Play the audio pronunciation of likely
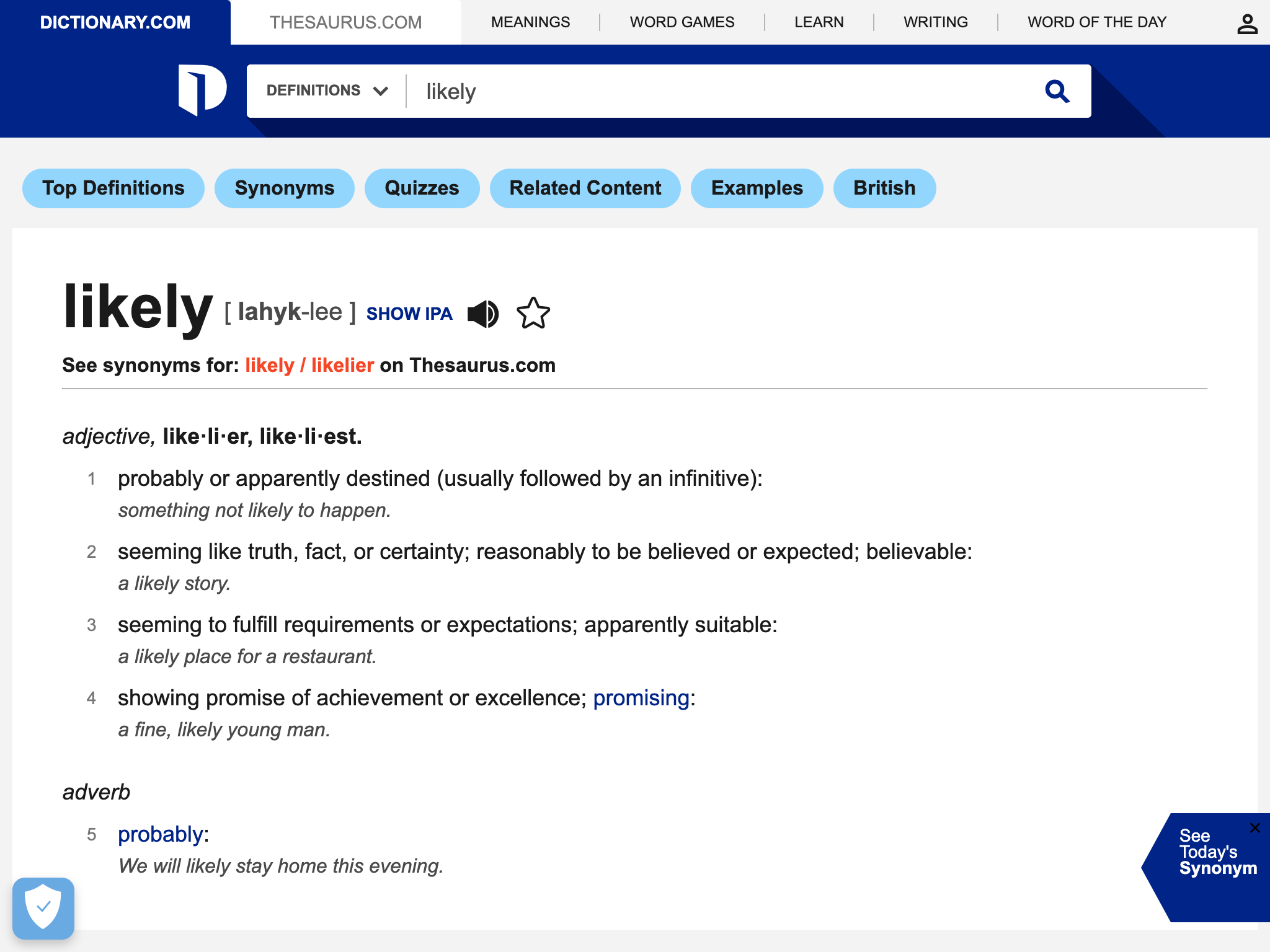Viewport: 1270px width, 952px height. point(483,314)
